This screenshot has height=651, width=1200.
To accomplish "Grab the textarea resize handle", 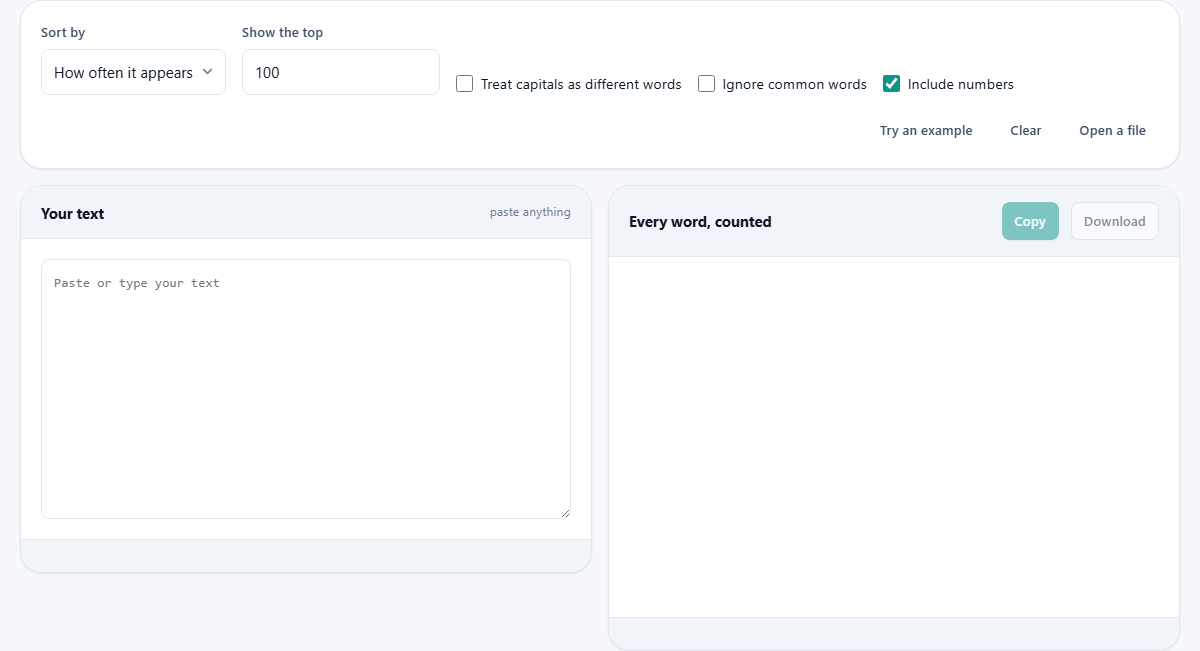I will pyautogui.click(x=564, y=512).
